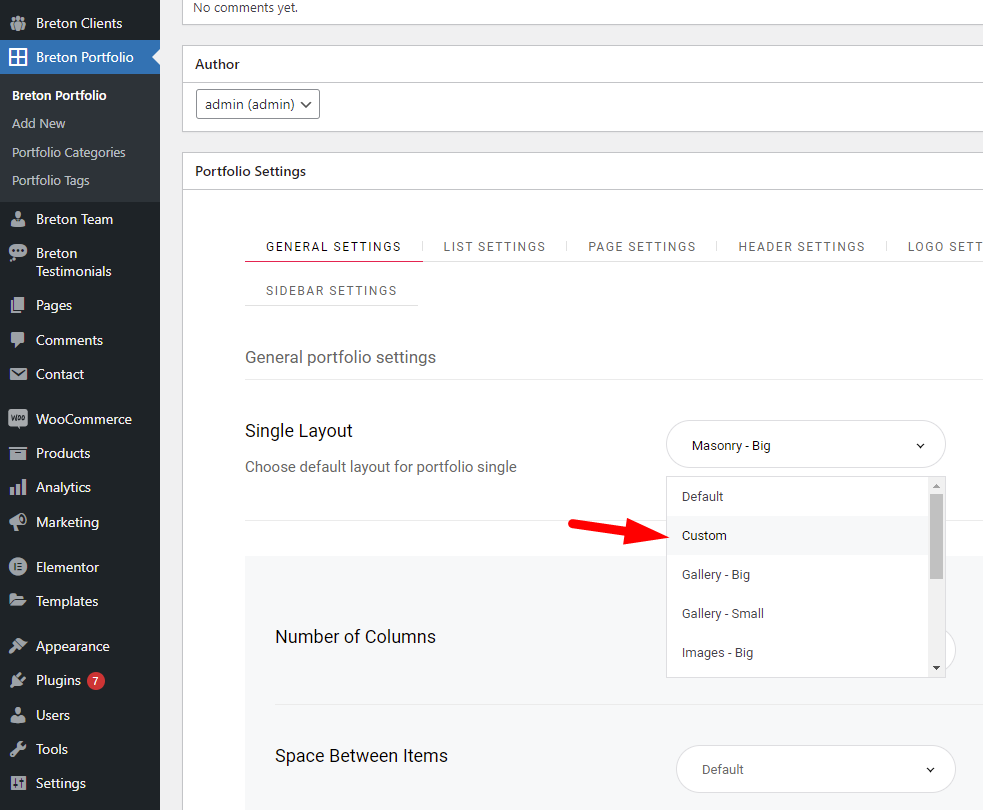The height and width of the screenshot is (810, 983).
Task: Click the Breton Clients group icon
Action: (x=18, y=23)
